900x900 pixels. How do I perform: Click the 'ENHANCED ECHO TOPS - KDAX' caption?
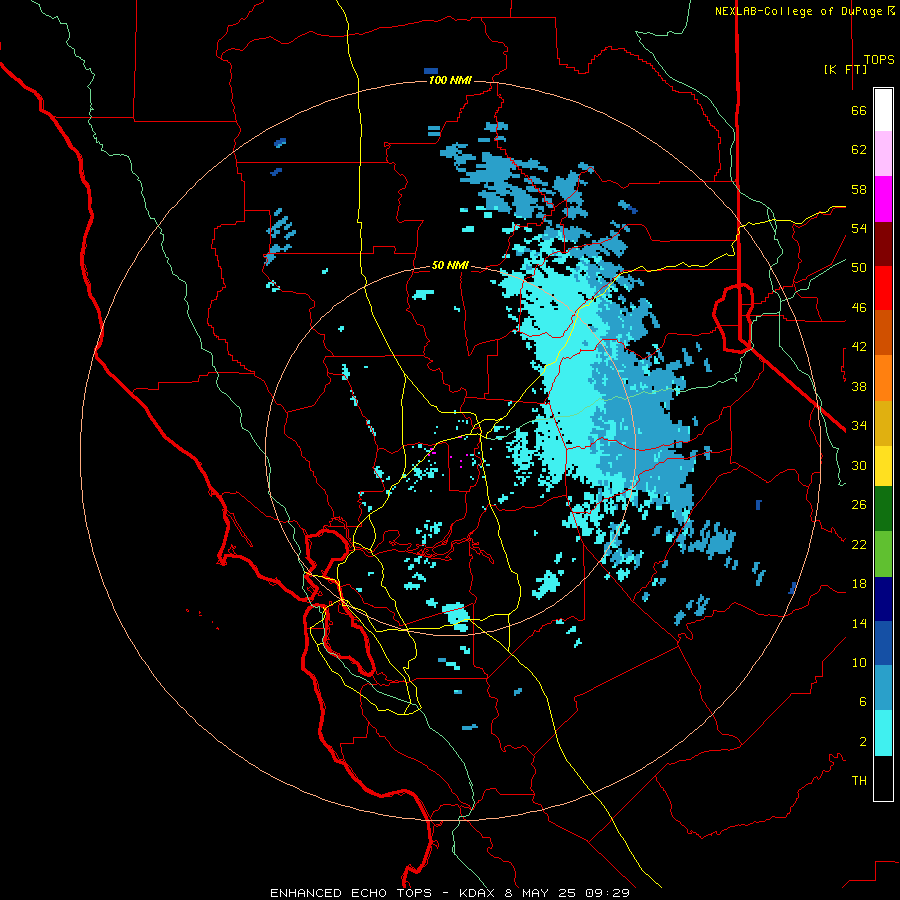tap(381, 893)
